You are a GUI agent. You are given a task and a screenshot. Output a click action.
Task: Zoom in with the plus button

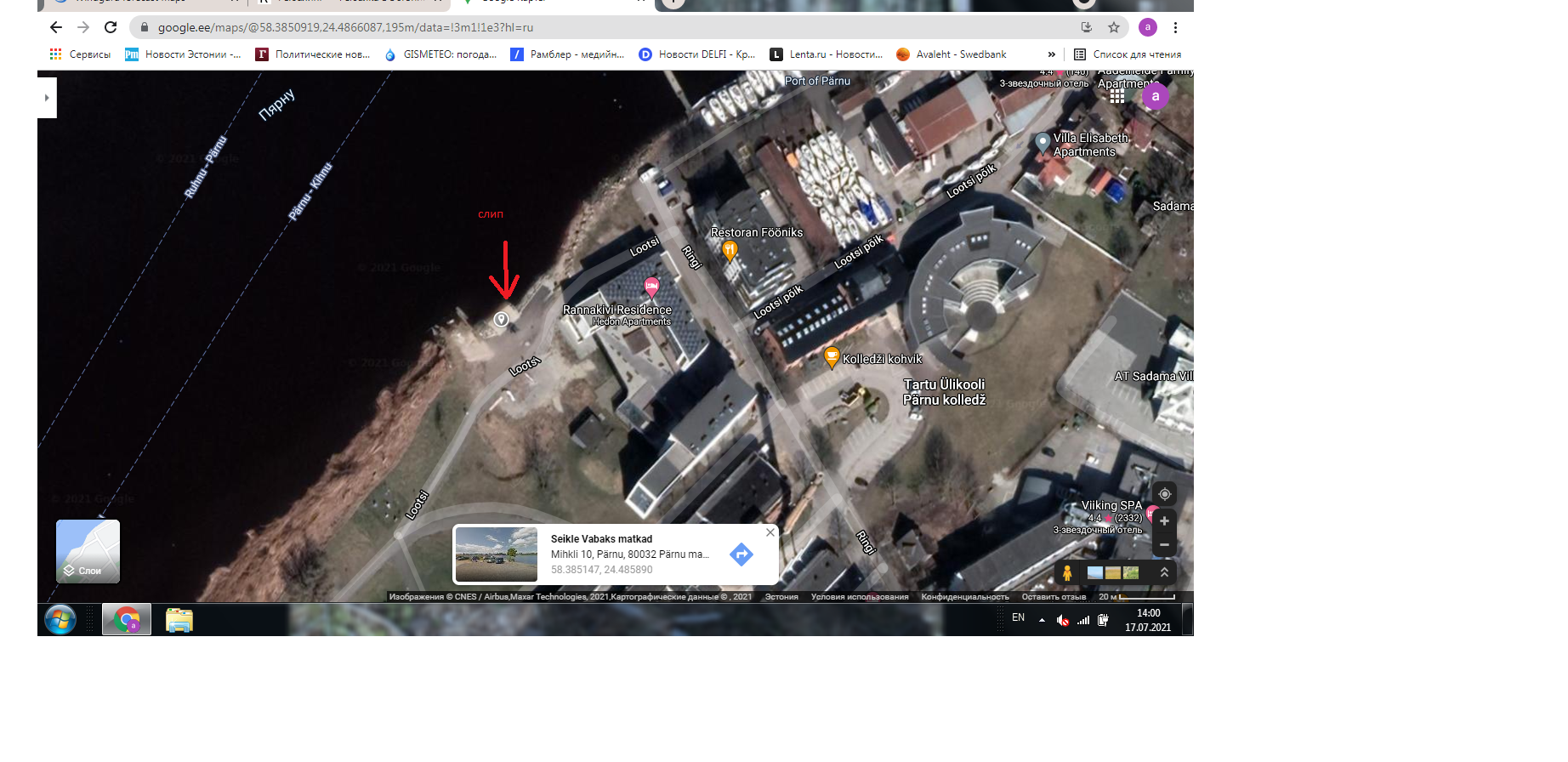click(1164, 521)
